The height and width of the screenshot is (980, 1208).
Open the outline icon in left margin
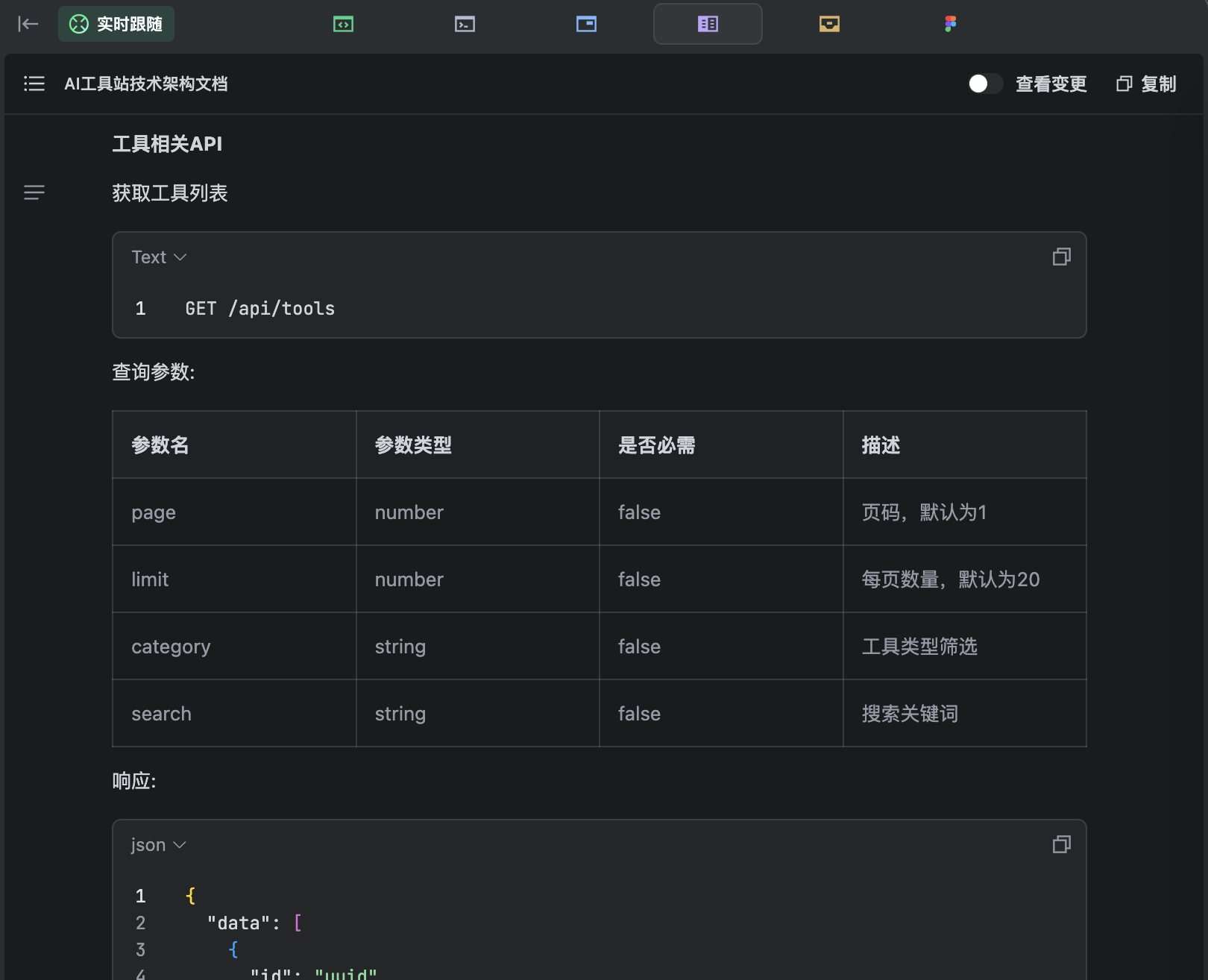point(34,193)
